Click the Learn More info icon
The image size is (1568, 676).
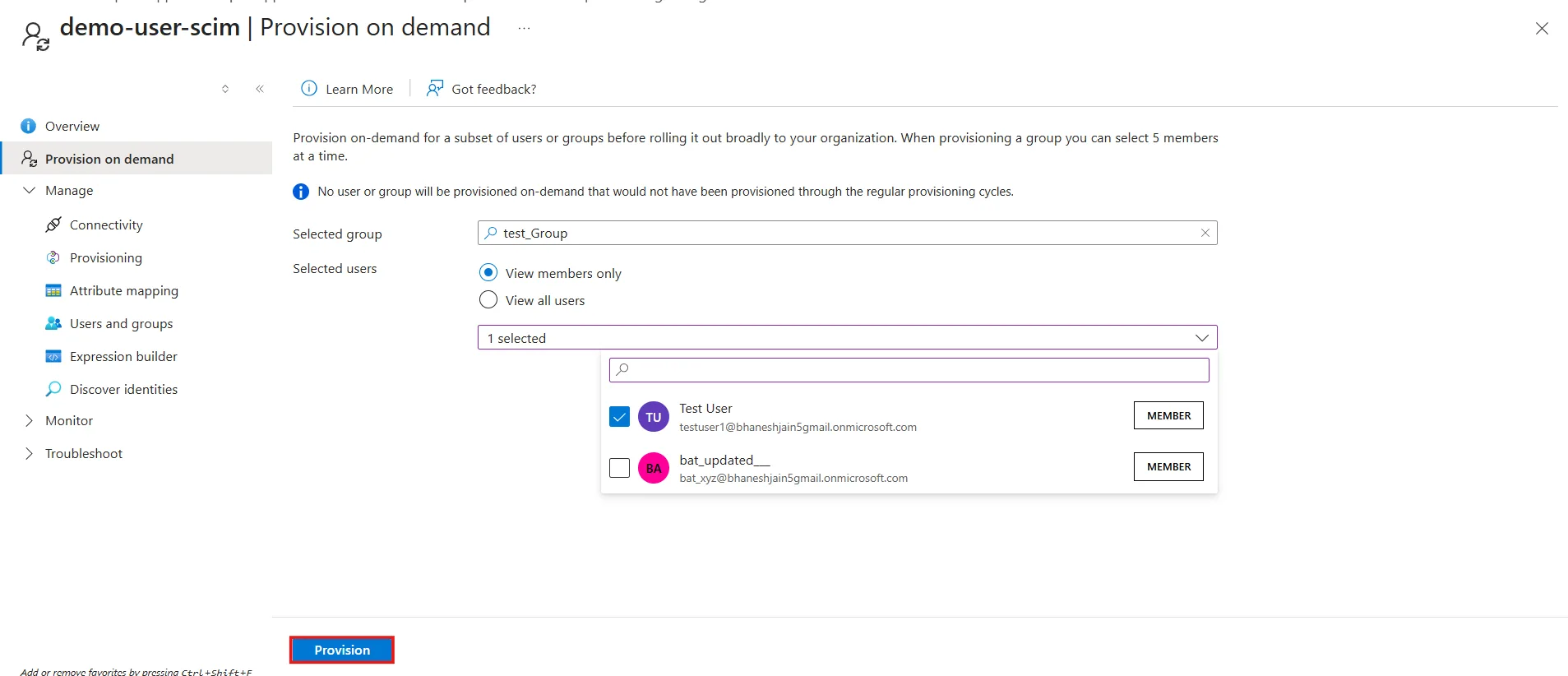pos(309,88)
